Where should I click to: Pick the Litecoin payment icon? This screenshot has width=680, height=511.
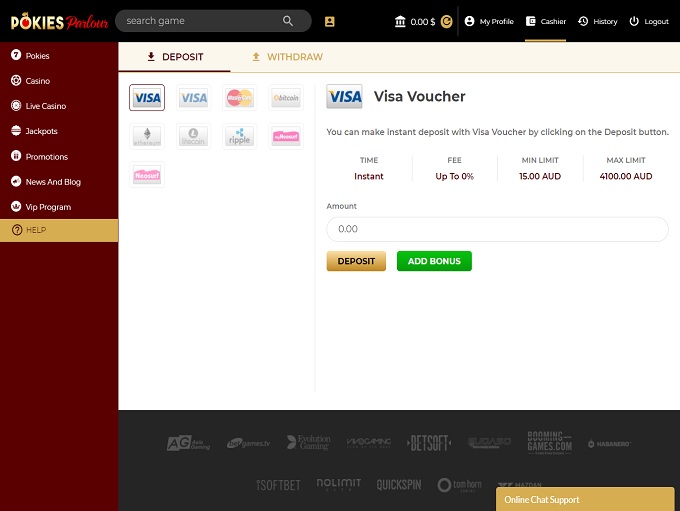[193, 136]
